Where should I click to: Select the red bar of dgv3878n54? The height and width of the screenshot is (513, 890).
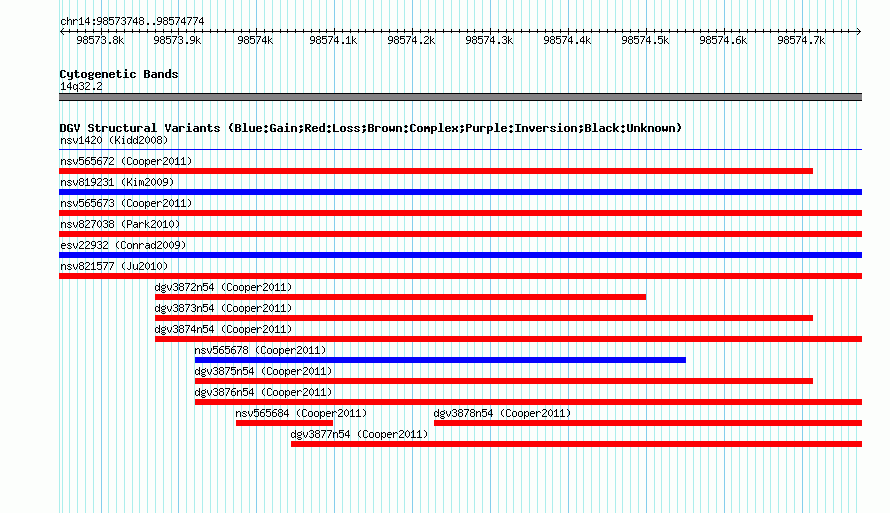coord(648,423)
